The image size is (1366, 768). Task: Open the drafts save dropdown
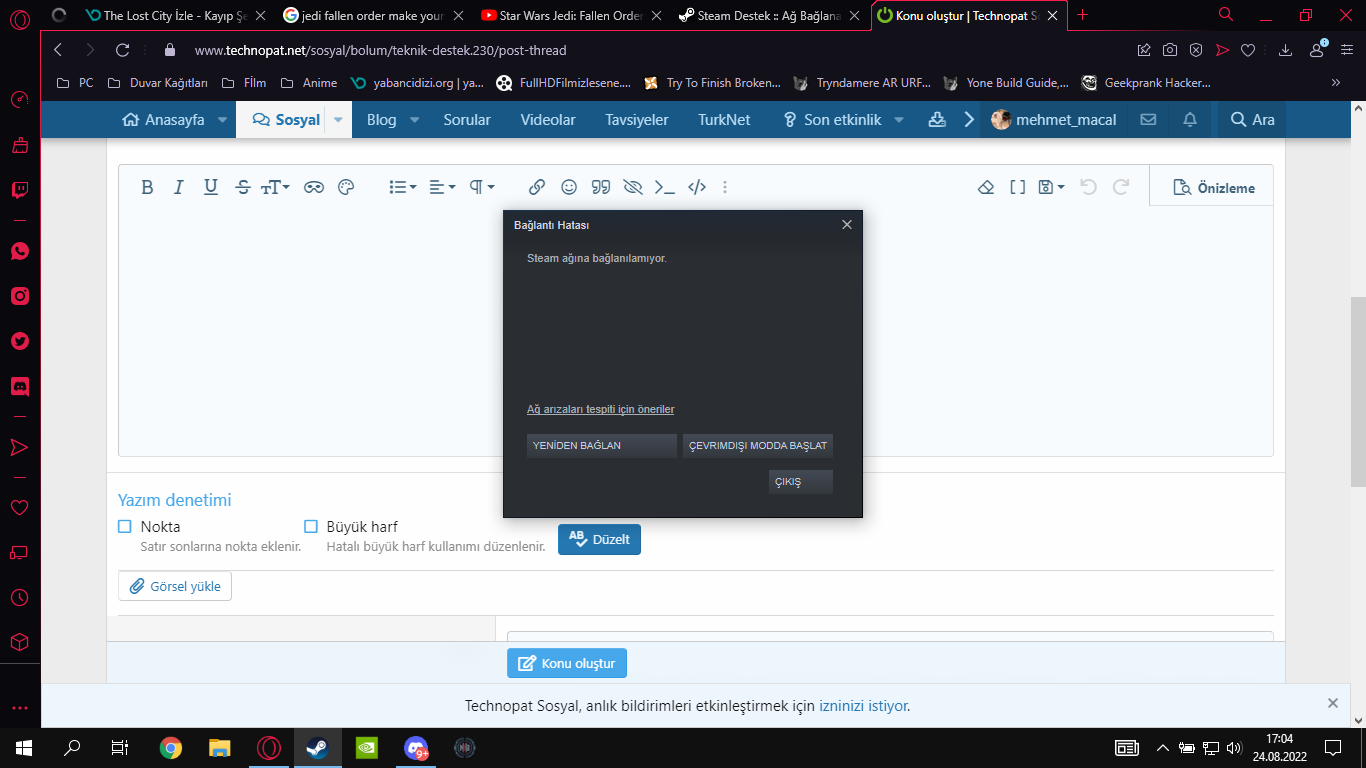[x=1051, y=187]
